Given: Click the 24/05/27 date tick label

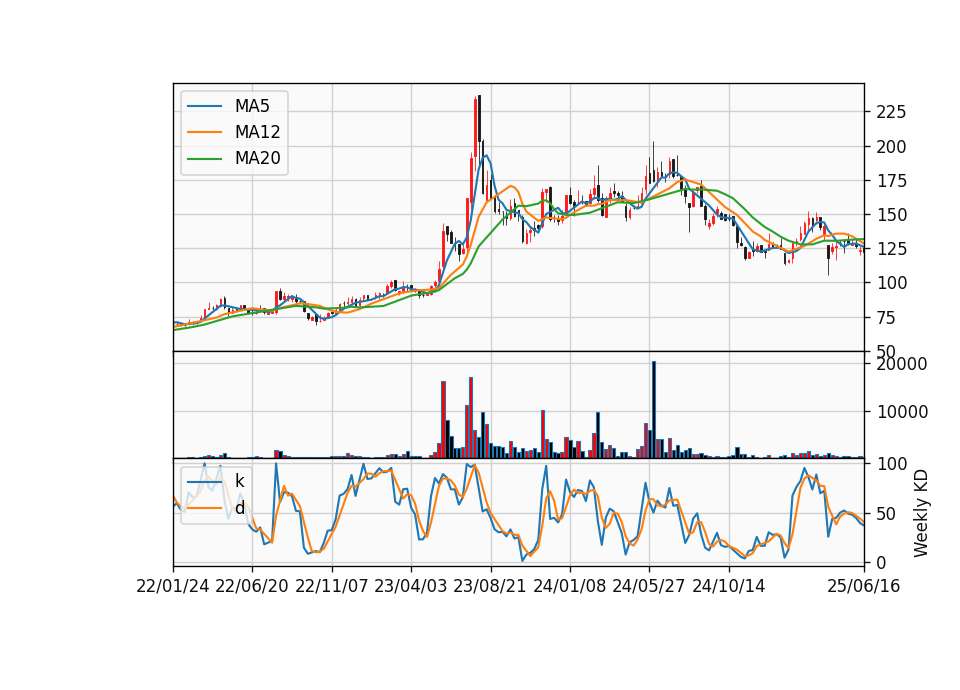Looking at the screenshot, I should (x=649, y=586).
